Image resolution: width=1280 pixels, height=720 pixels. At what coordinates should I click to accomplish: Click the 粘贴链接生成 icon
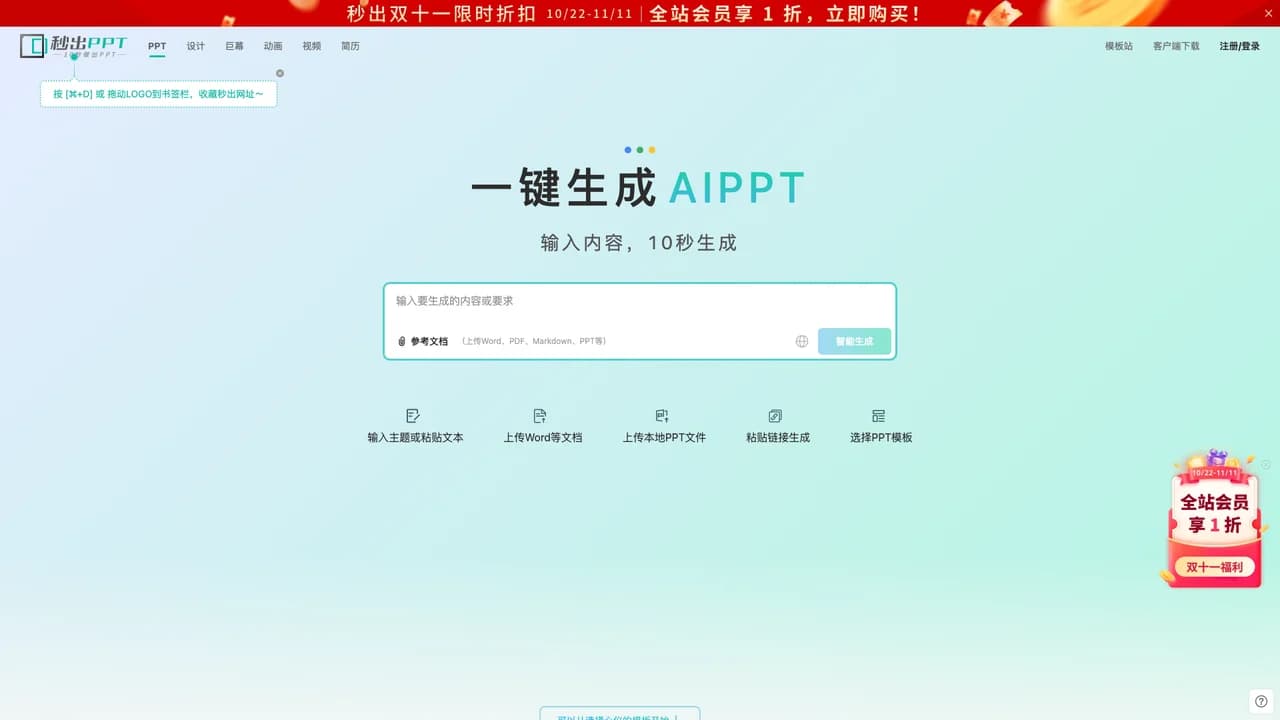[775, 416]
